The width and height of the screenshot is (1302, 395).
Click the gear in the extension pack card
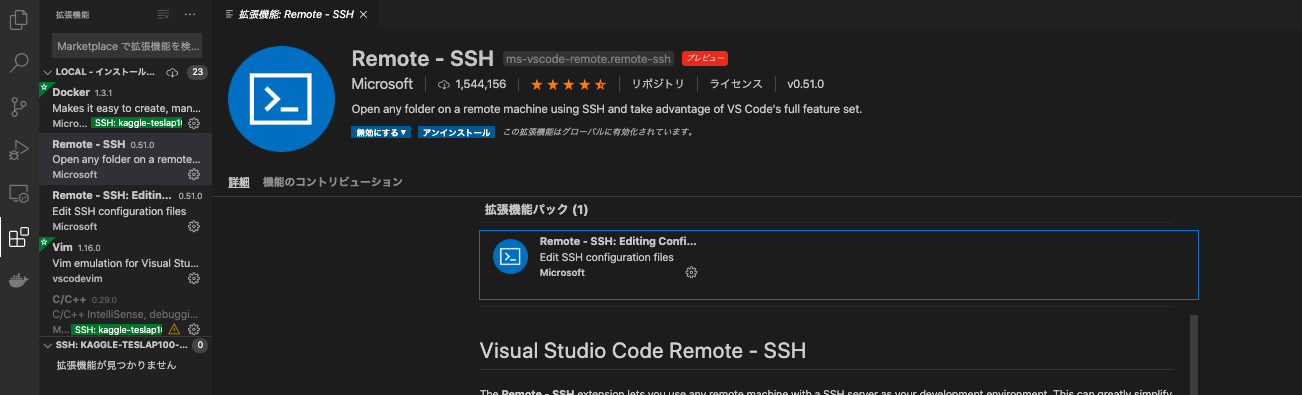[x=691, y=272]
